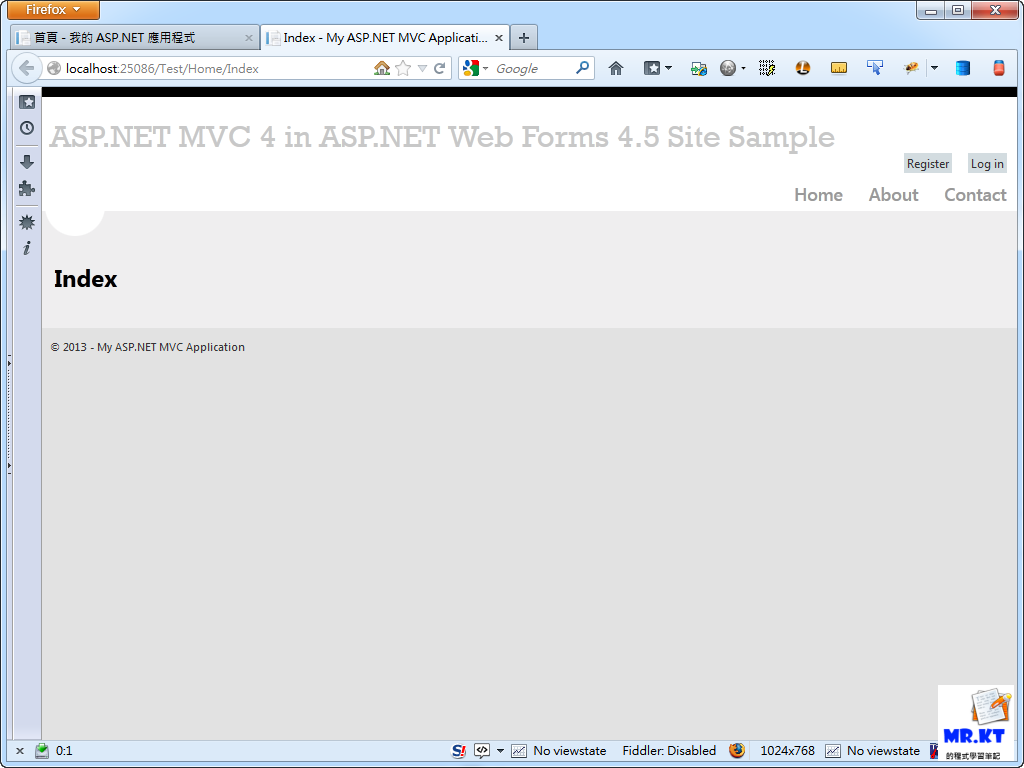Expand the status bar code icon dropdown
Image resolution: width=1024 pixels, height=768 pixels.
click(500, 751)
